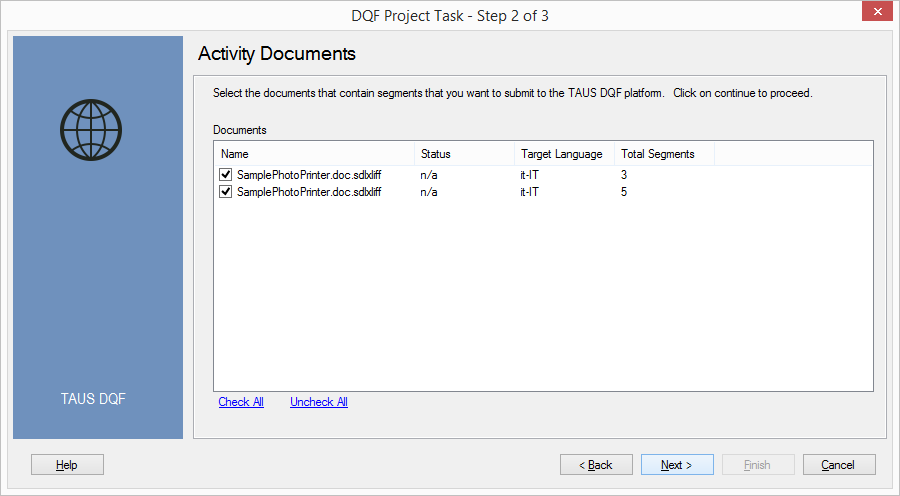Sort by the Status column header
The width and height of the screenshot is (900, 496).
pos(464,154)
